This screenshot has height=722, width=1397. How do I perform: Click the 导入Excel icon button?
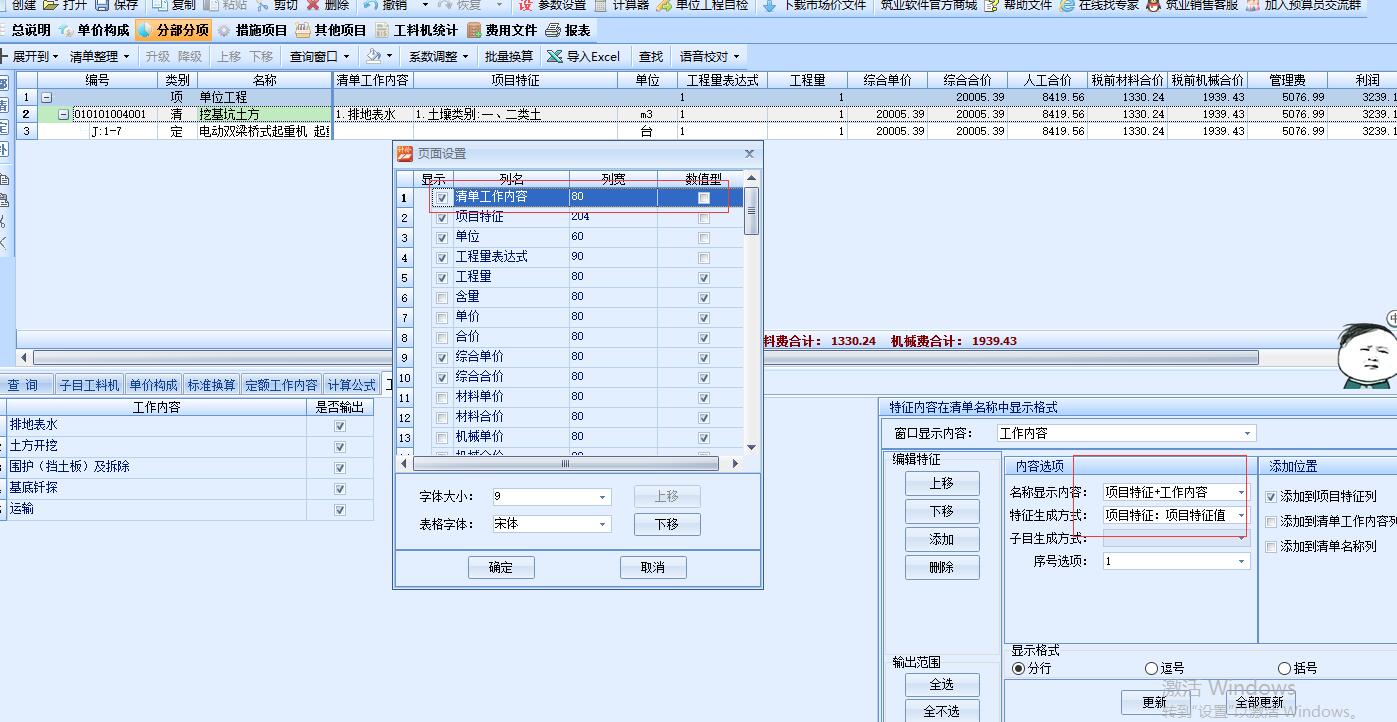click(x=555, y=57)
